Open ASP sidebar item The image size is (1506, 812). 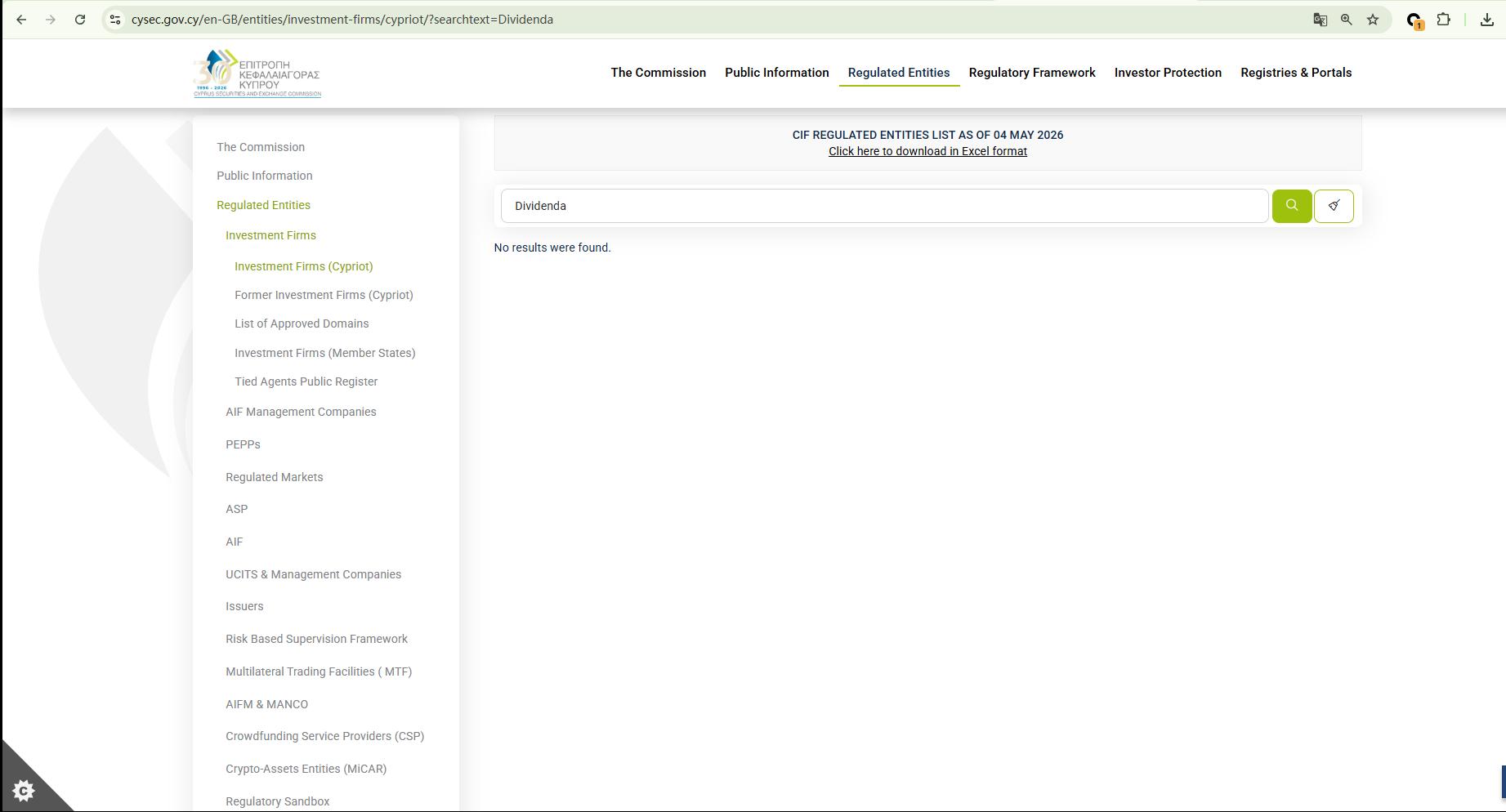click(237, 509)
